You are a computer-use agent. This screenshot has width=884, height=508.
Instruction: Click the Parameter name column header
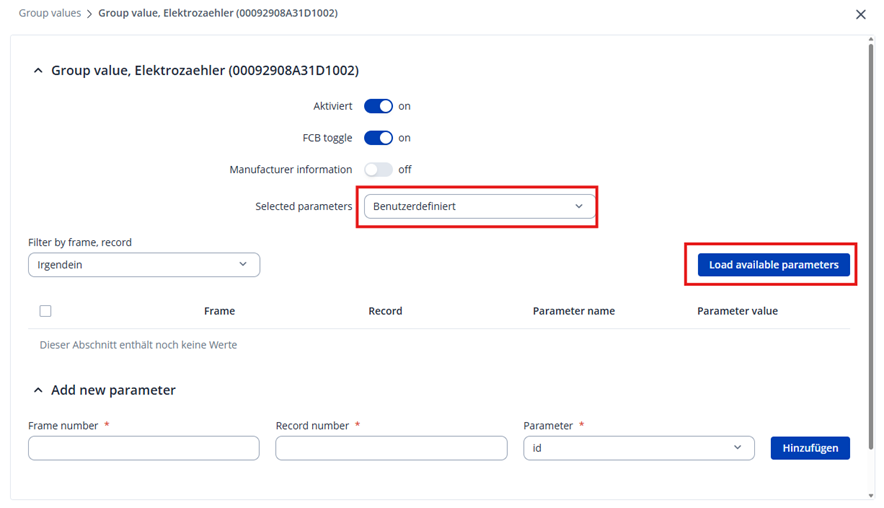[x=573, y=311]
